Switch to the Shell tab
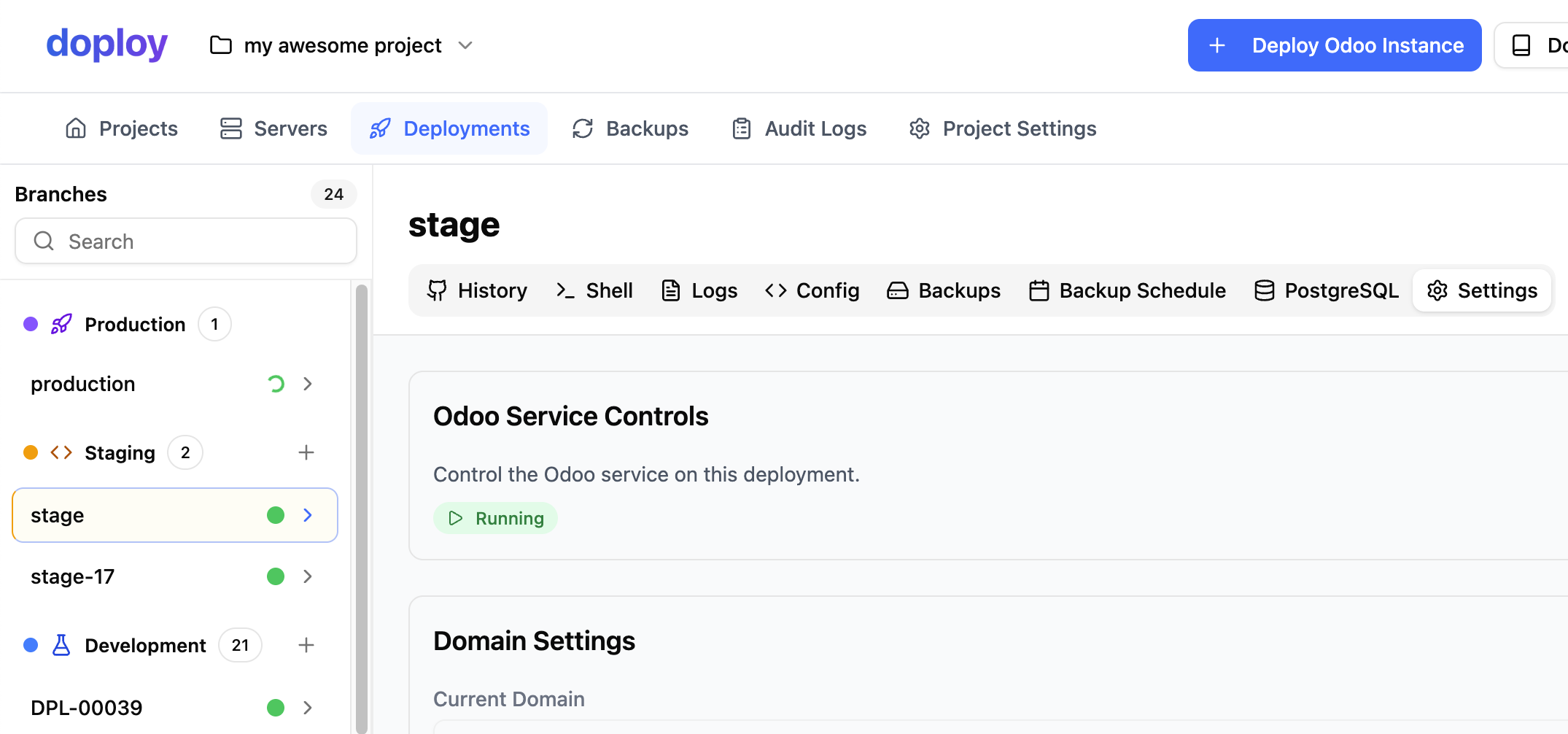 (594, 290)
